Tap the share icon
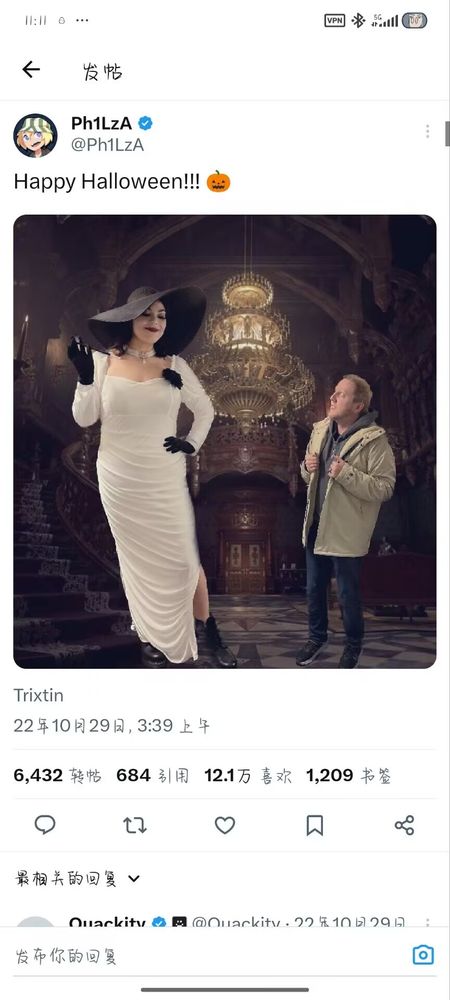This screenshot has width=450, height=1000. click(x=404, y=825)
